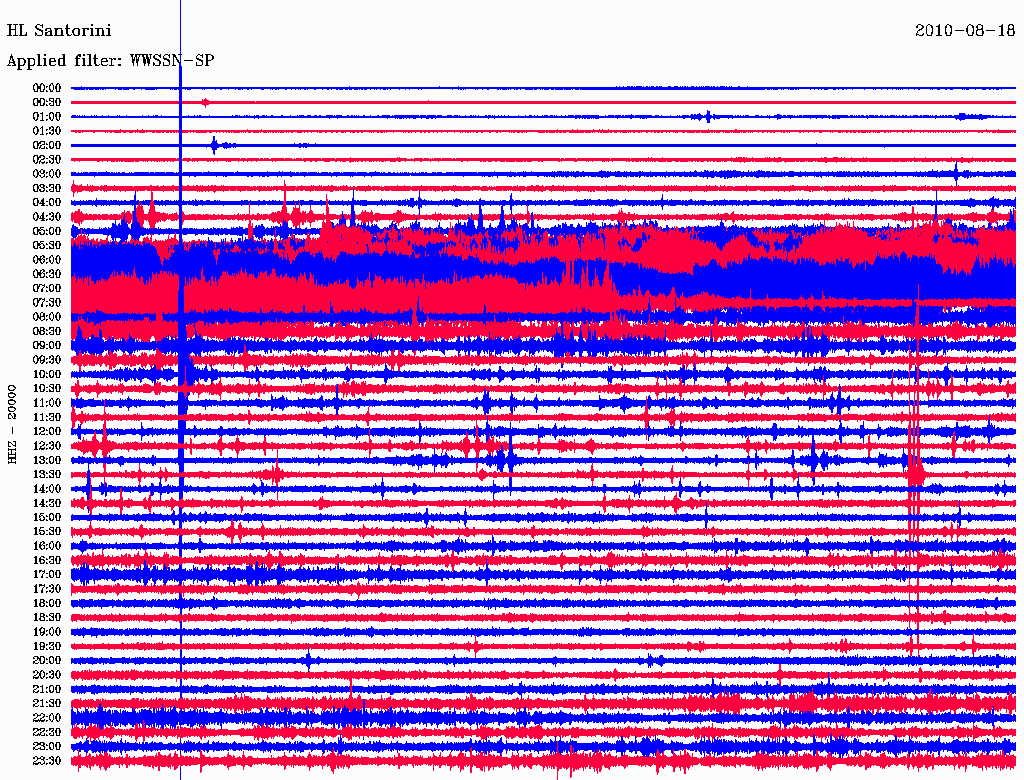Select the 20:00 time label

pyautogui.click(x=47, y=661)
